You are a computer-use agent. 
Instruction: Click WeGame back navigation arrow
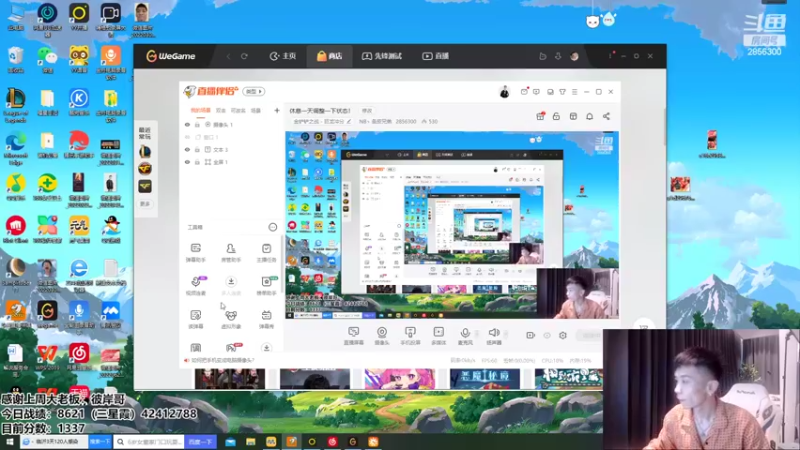click(x=229, y=56)
